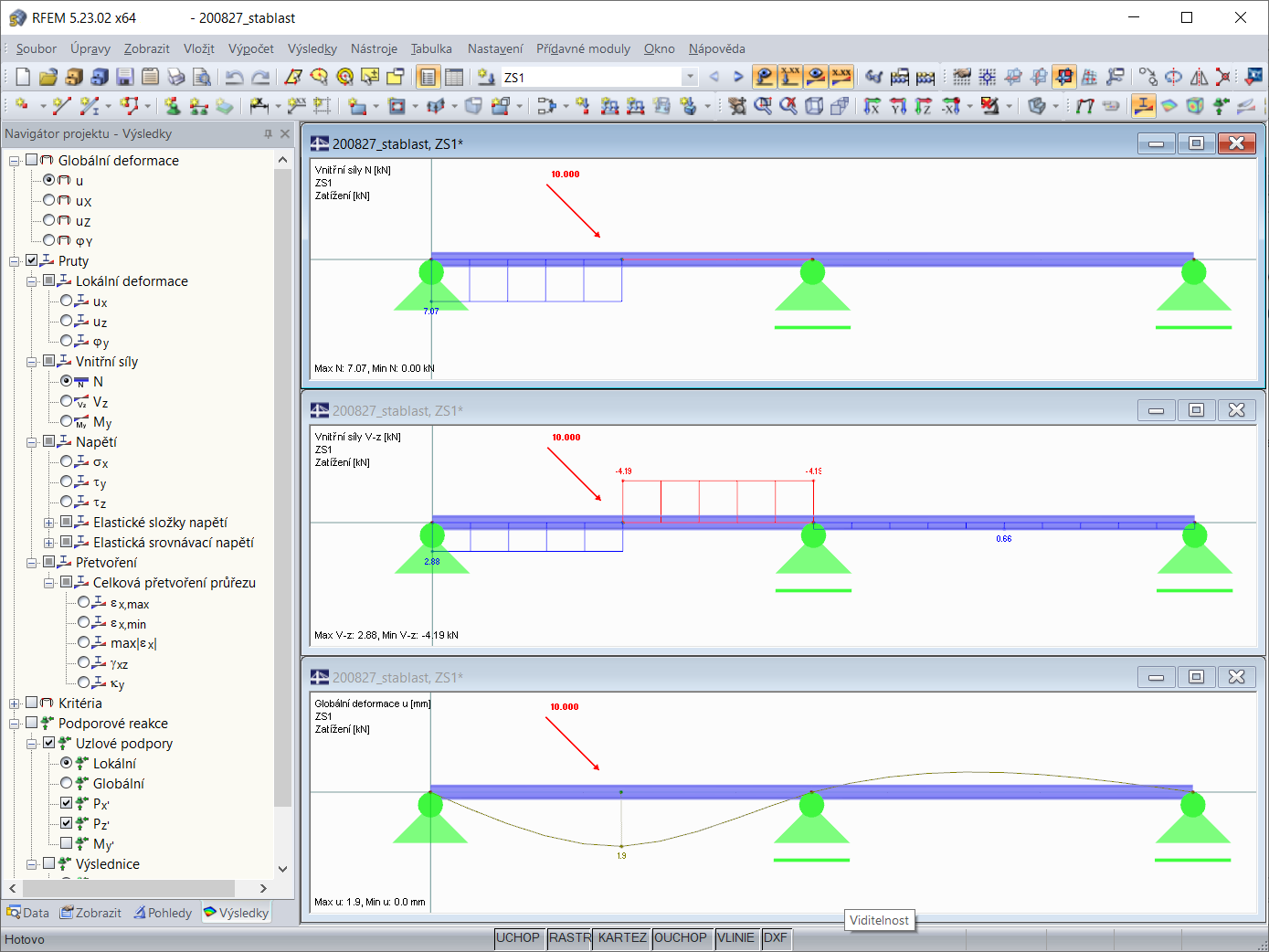Viewport: 1269px width, 952px height.
Task: Enable the Globální deformace checkbox
Action: (x=32, y=160)
